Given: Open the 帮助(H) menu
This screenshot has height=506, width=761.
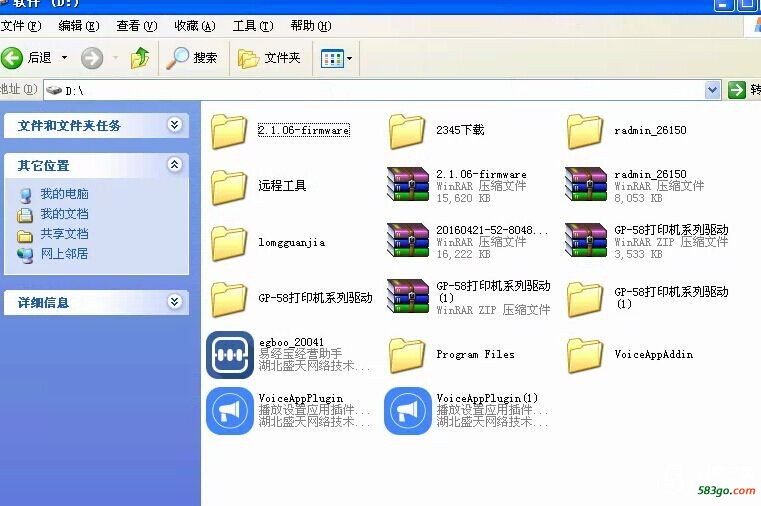Looking at the screenshot, I should (x=311, y=26).
